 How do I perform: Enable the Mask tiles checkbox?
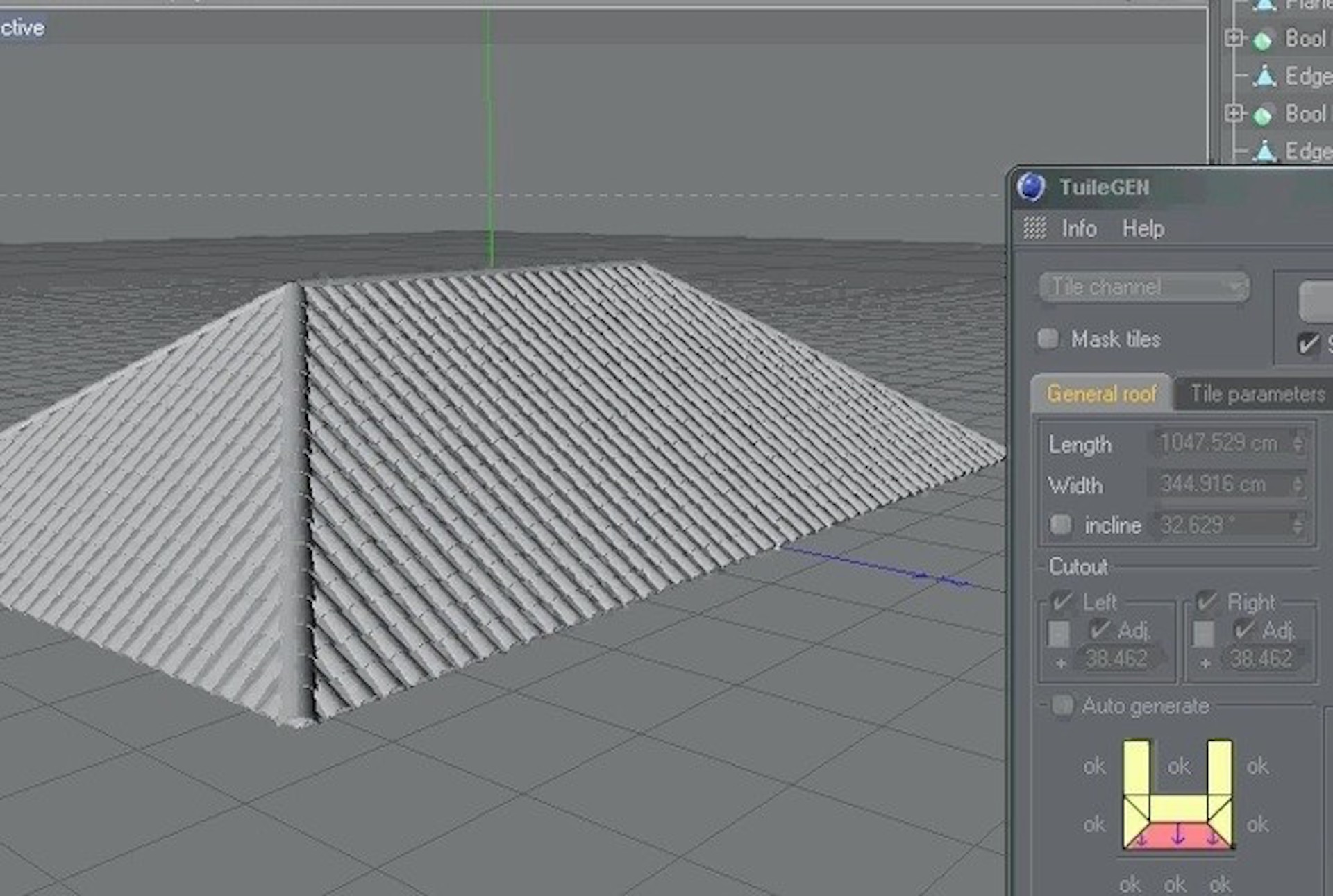pyautogui.click(x=1048, y=339)
